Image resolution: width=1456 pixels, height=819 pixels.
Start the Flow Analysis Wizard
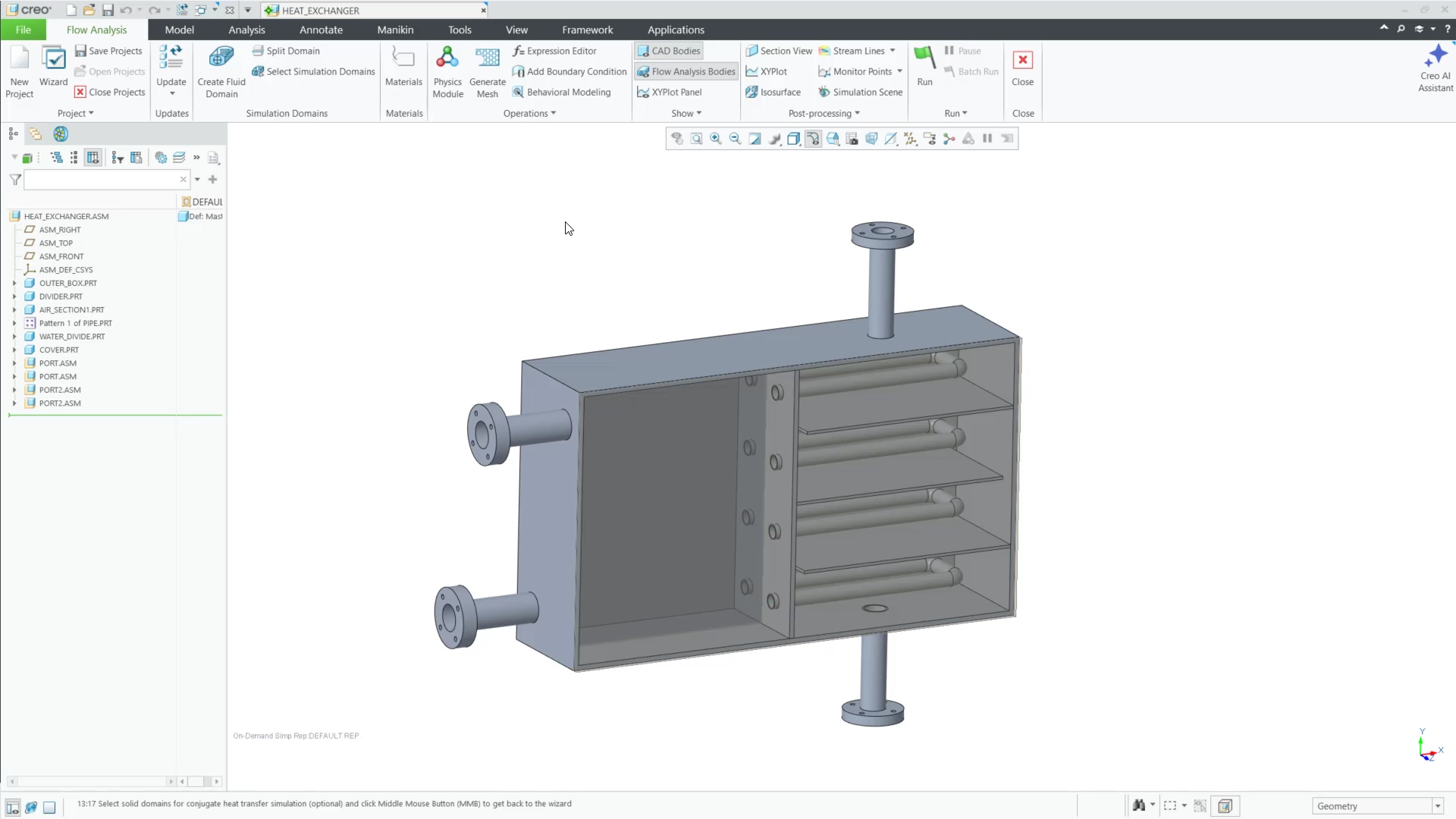(53, 66)
